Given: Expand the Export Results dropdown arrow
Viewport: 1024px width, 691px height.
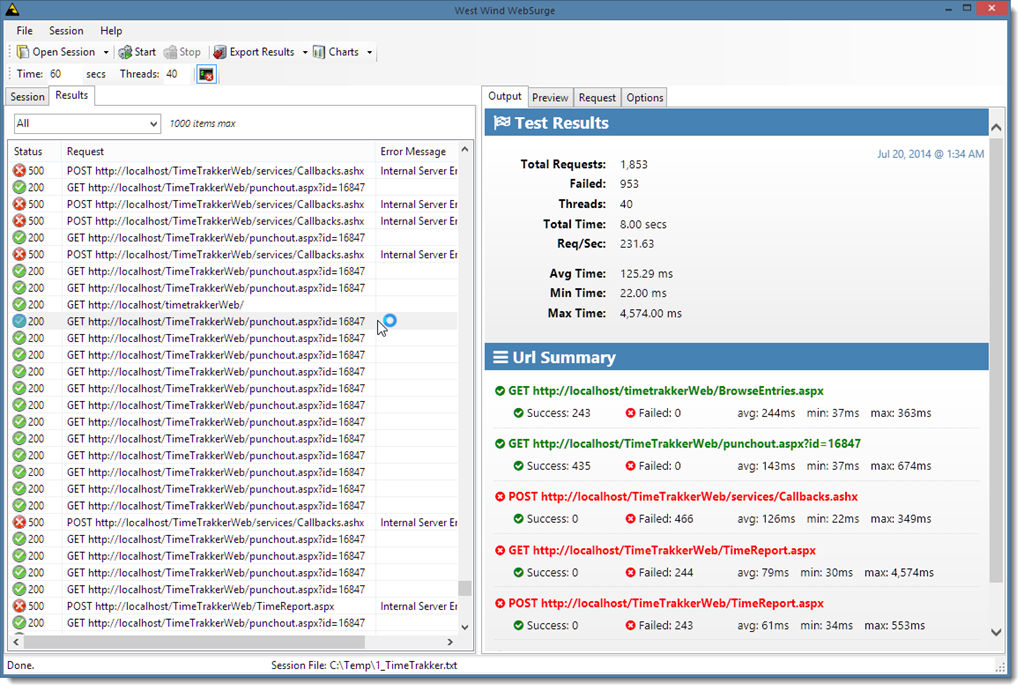Looking at the screenshot, I should tap(305, 52).
